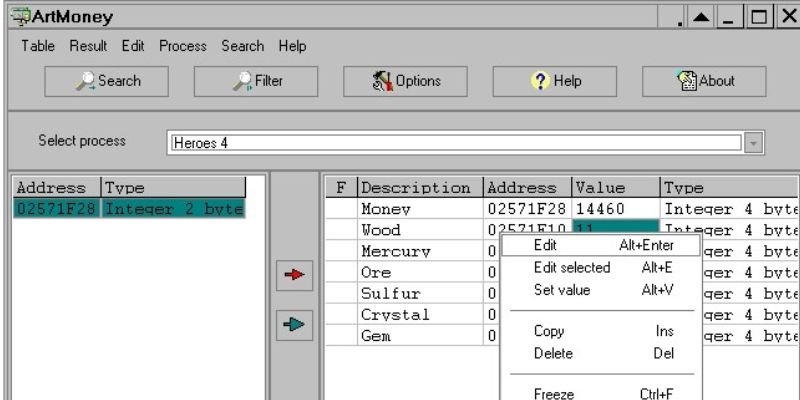Open the Edit menu in the menu bar
800x400 pixels.
[x=133, y=46]
